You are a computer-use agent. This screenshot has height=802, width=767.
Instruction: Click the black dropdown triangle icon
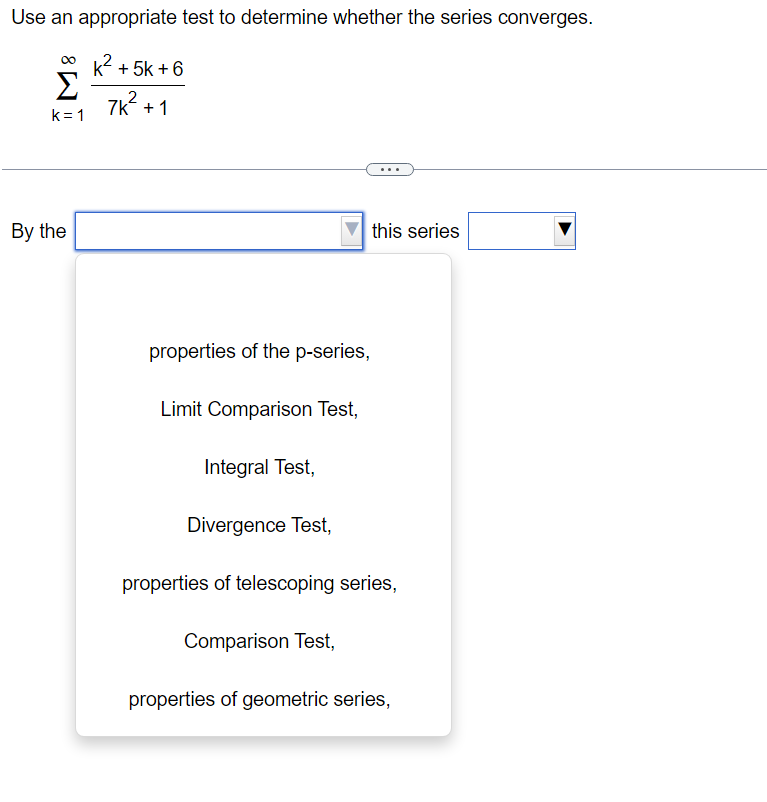tap(563, 231)
